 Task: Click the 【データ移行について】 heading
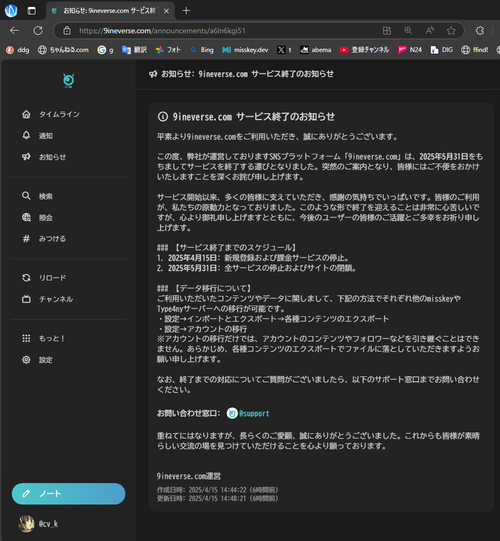pos(212,288)
